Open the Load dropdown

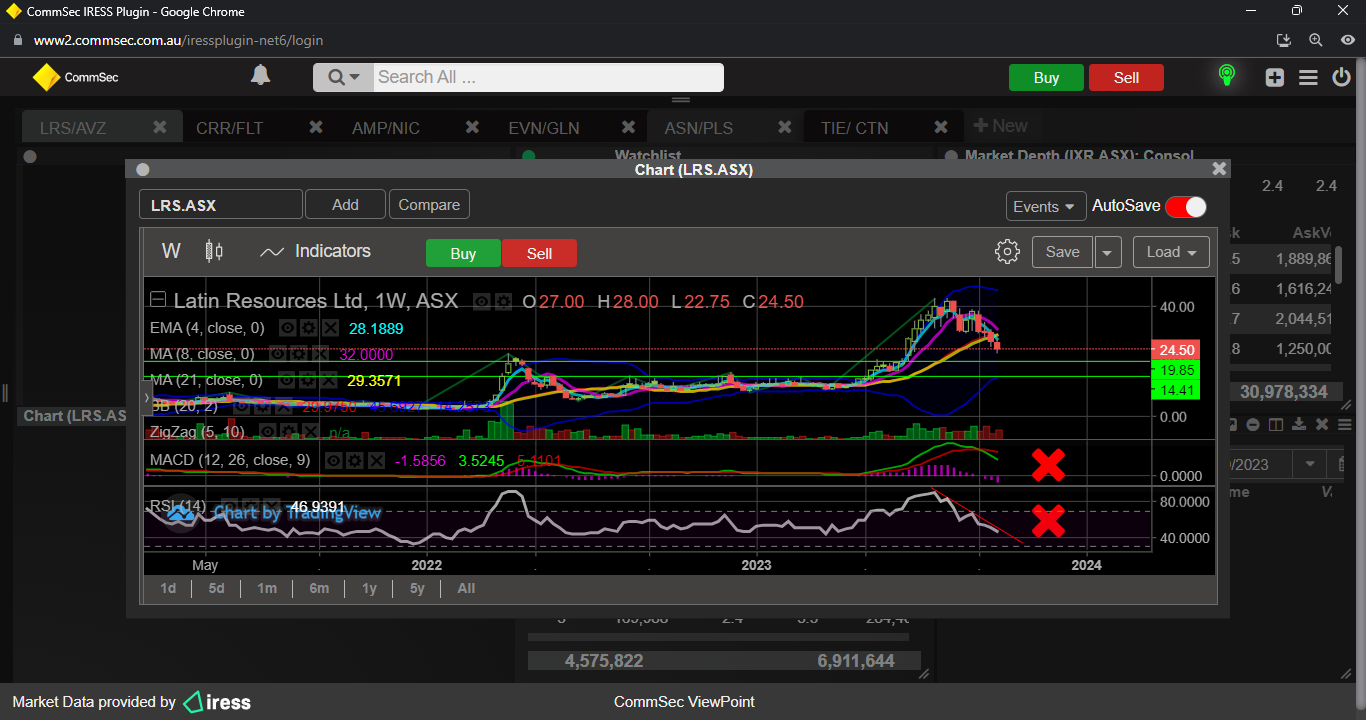click(1171, 252)
